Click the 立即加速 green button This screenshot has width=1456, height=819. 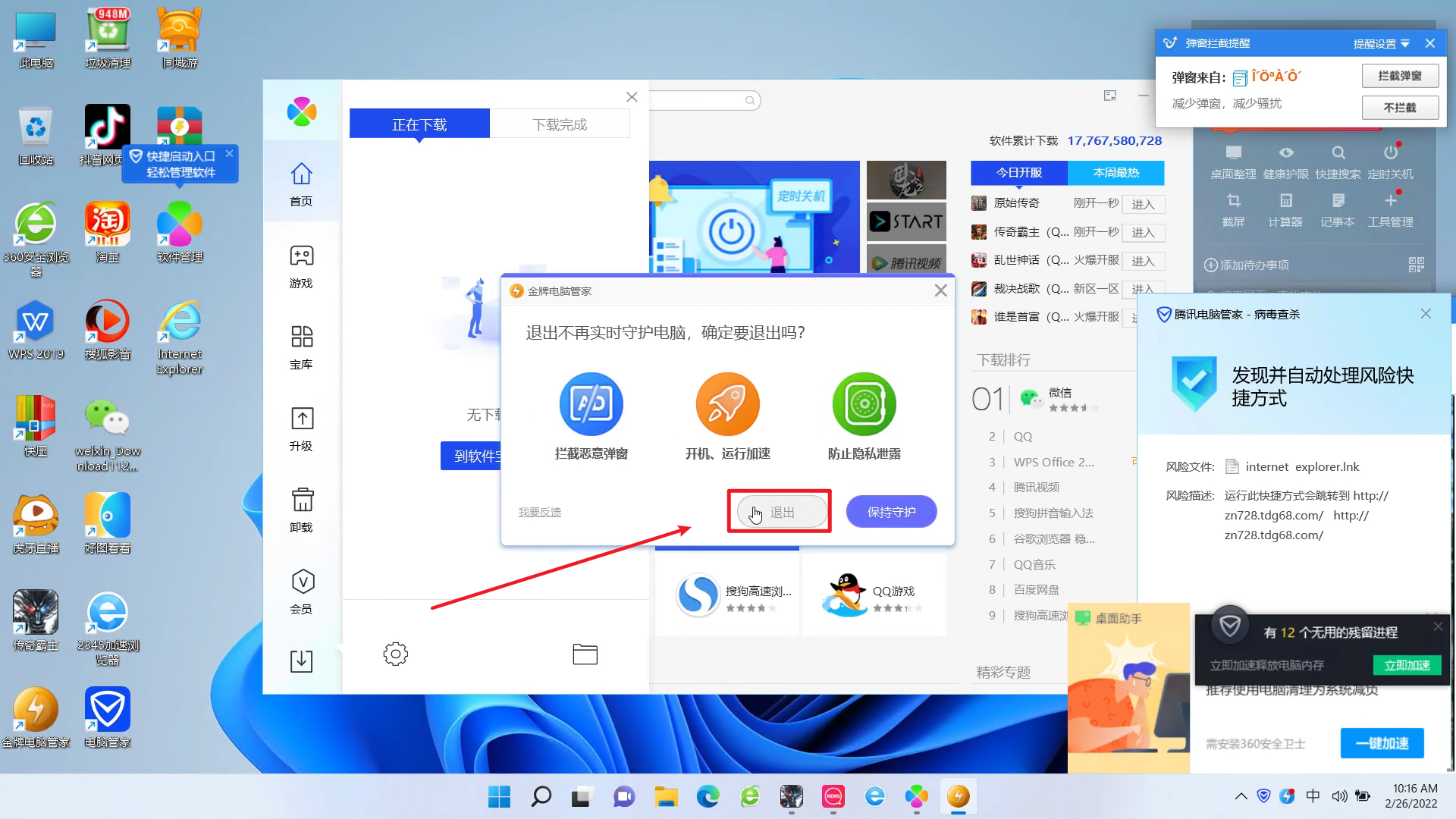[x=1407, y=665]
